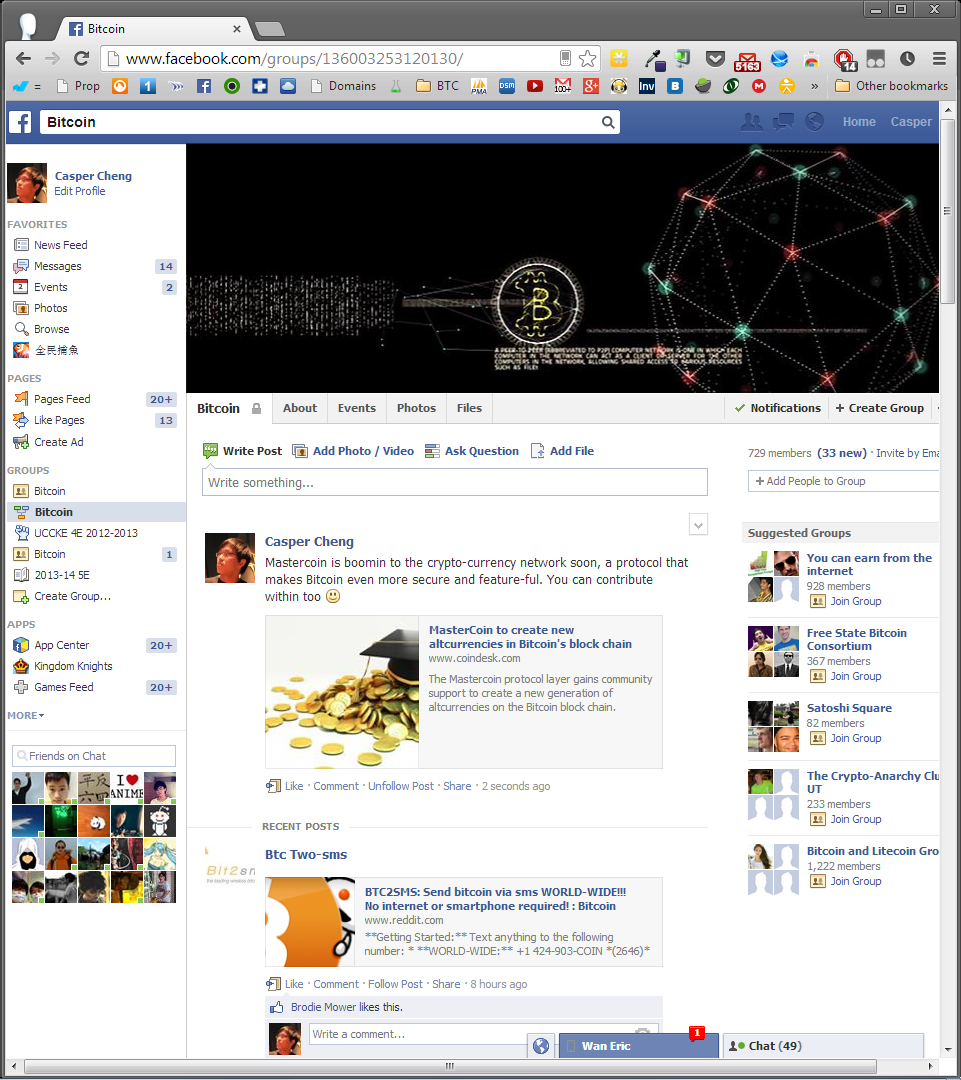Click the search magnifier in the Facebook search box

[x=608, y=122]
